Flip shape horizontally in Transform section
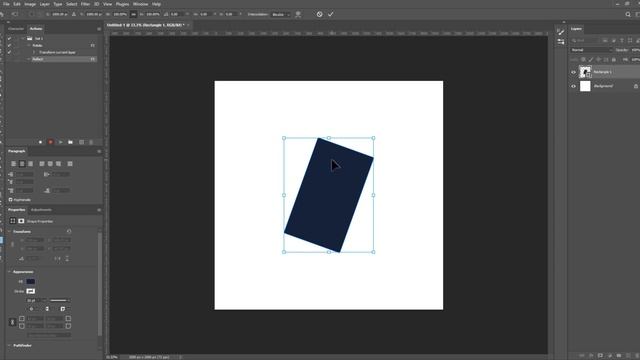Viewport: 640px width, 360px height. 57,258
